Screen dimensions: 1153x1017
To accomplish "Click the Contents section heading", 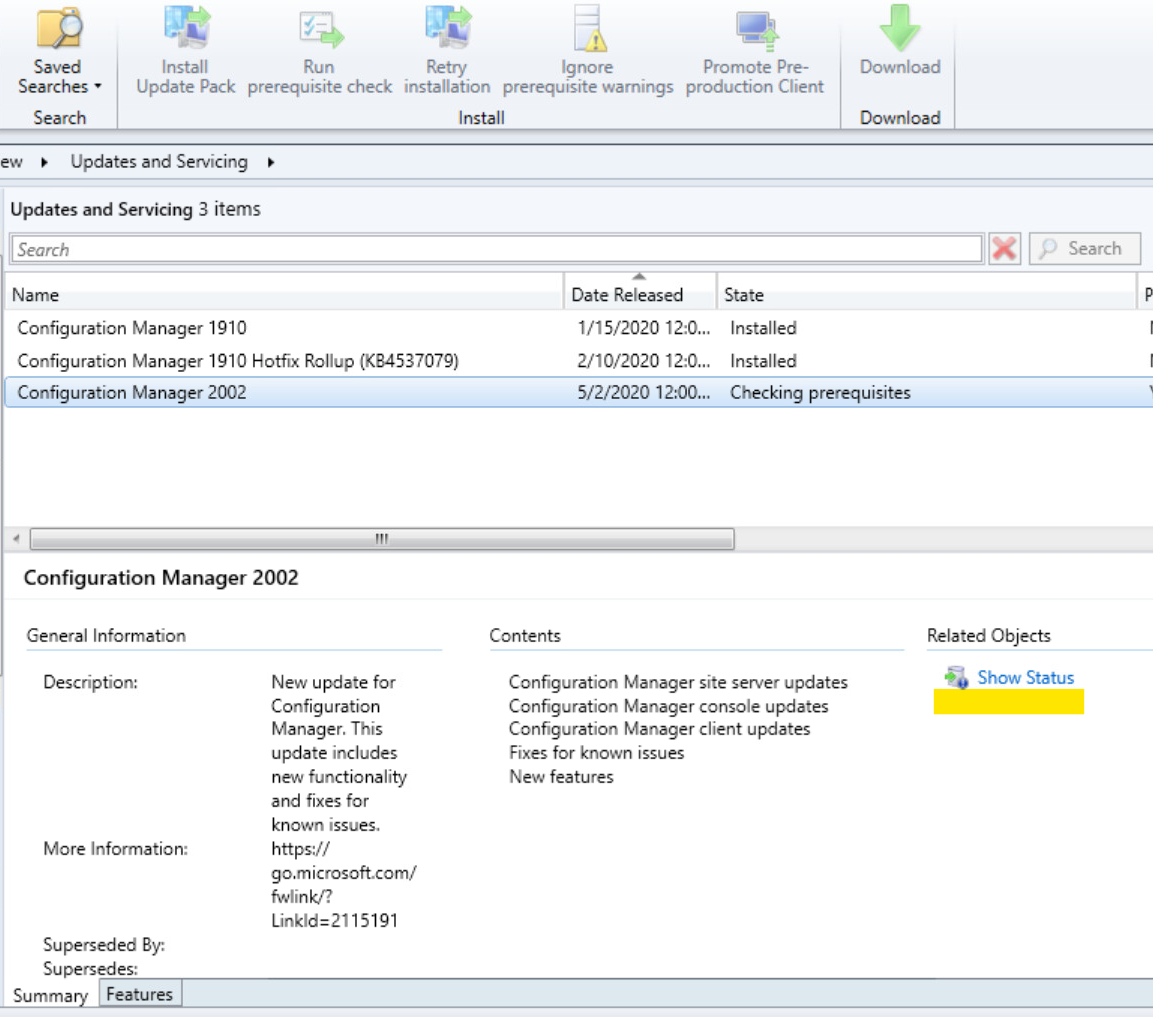I will [x=525, y=635].
